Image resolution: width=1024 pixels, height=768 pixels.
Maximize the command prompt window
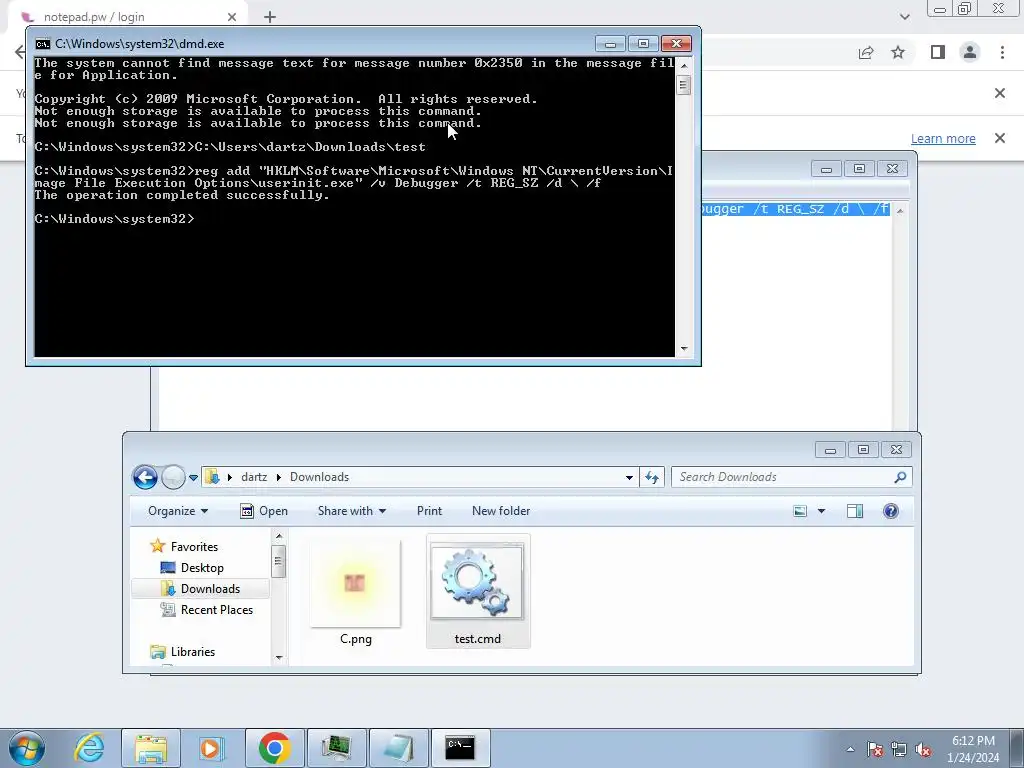point(643,44)
